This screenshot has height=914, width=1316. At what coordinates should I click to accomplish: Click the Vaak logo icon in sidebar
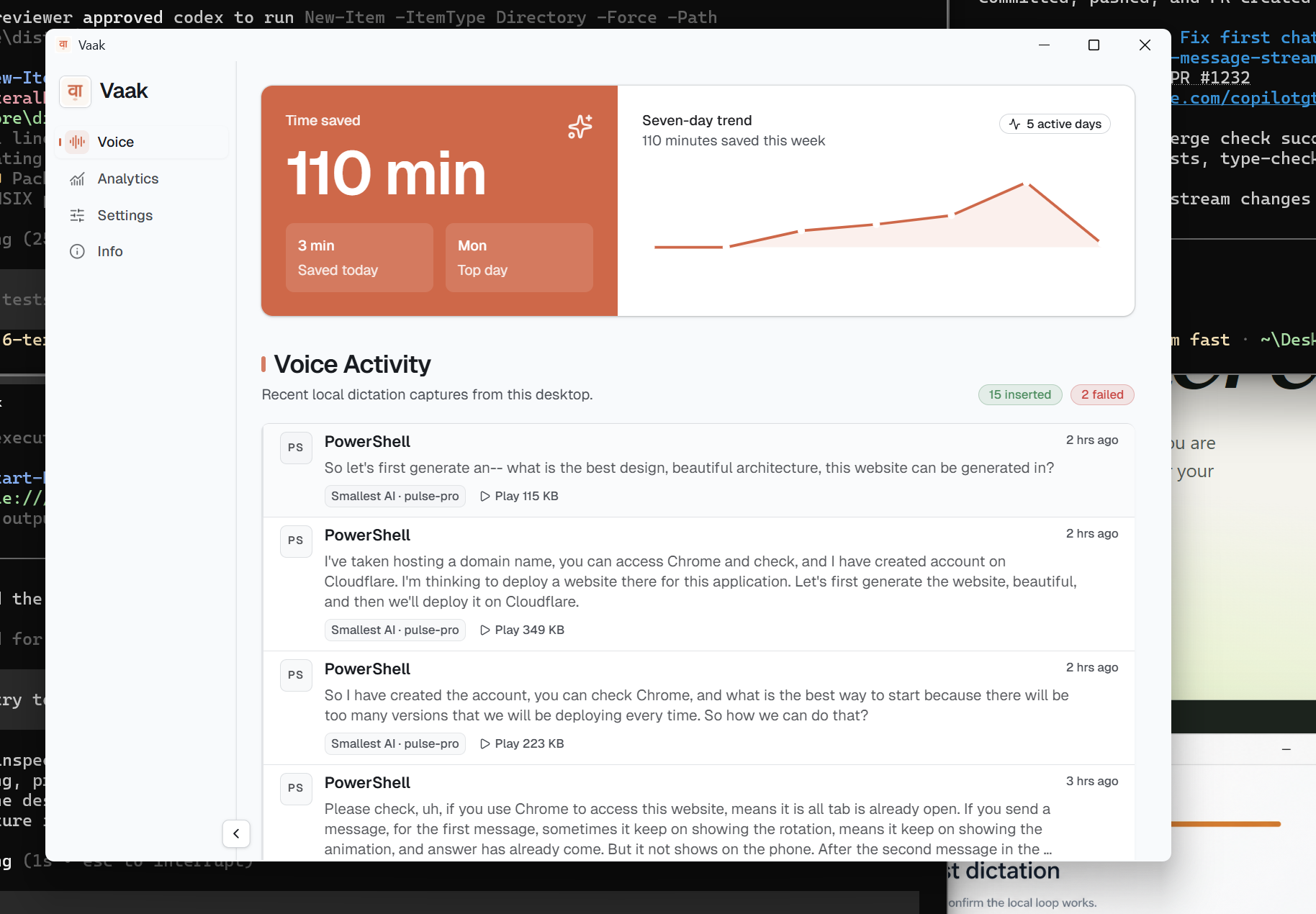point(75,91)
